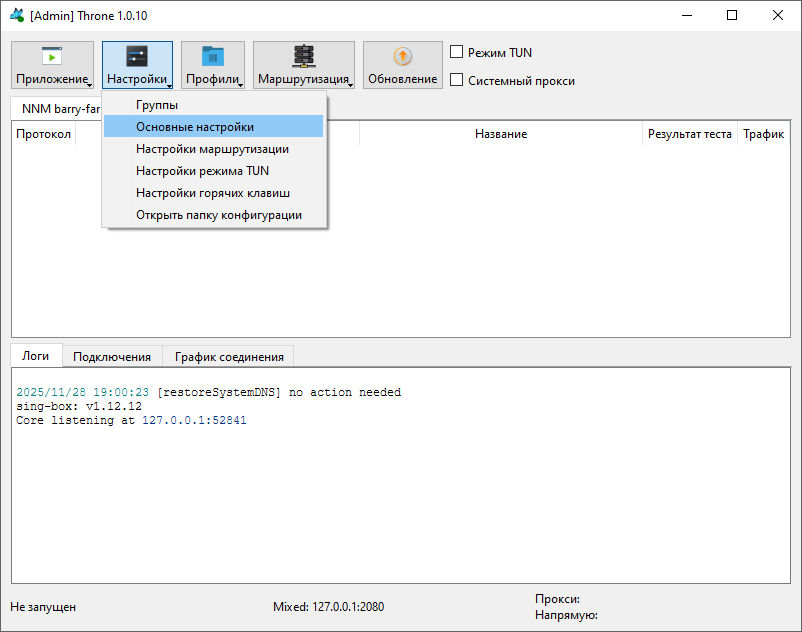Select Настройки горячих клавиш menu item

[x=213, y=193]
